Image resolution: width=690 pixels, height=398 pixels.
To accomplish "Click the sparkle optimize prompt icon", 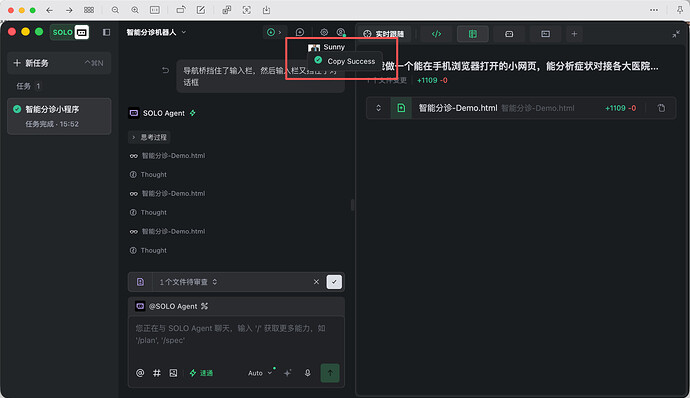I will point(287,373).
